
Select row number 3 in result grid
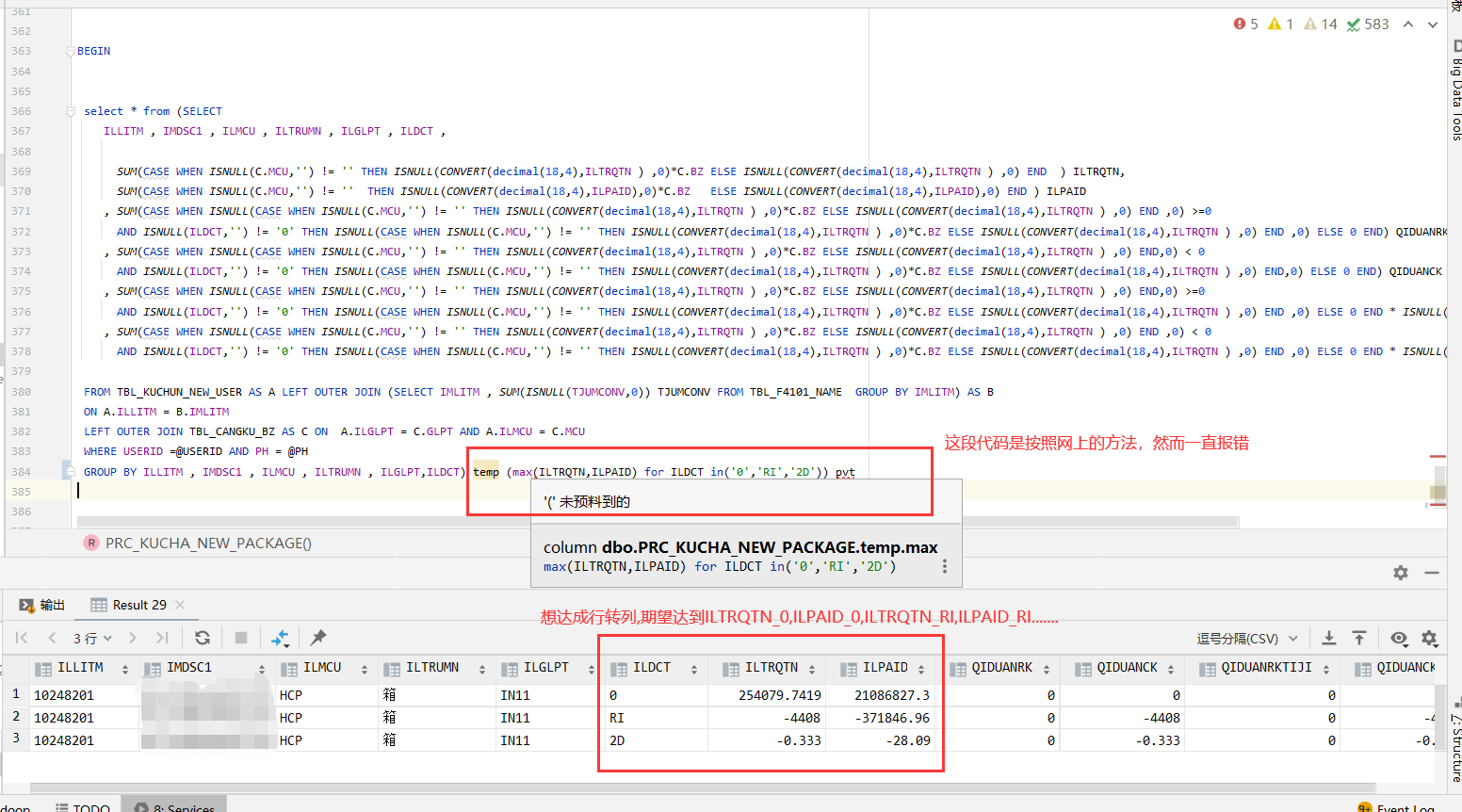15,739
